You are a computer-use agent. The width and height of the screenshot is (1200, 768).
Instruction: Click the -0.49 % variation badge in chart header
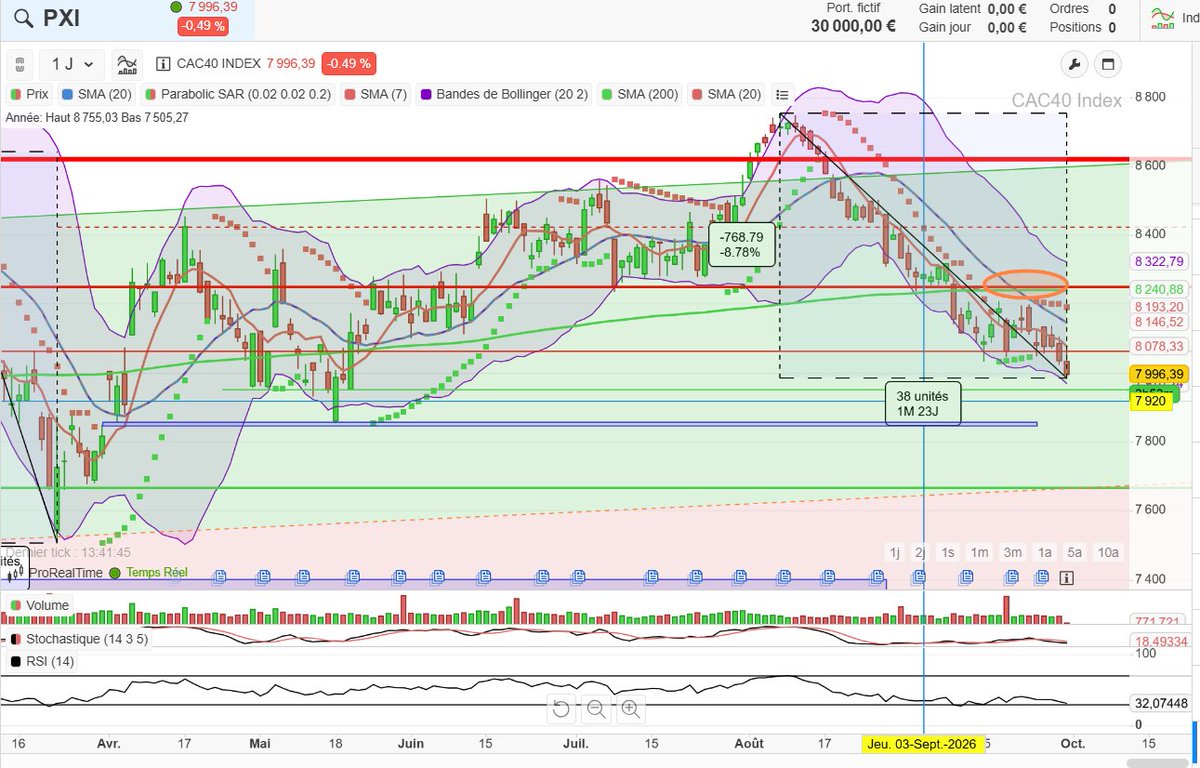pyautogui.click(x=349, y=64)
